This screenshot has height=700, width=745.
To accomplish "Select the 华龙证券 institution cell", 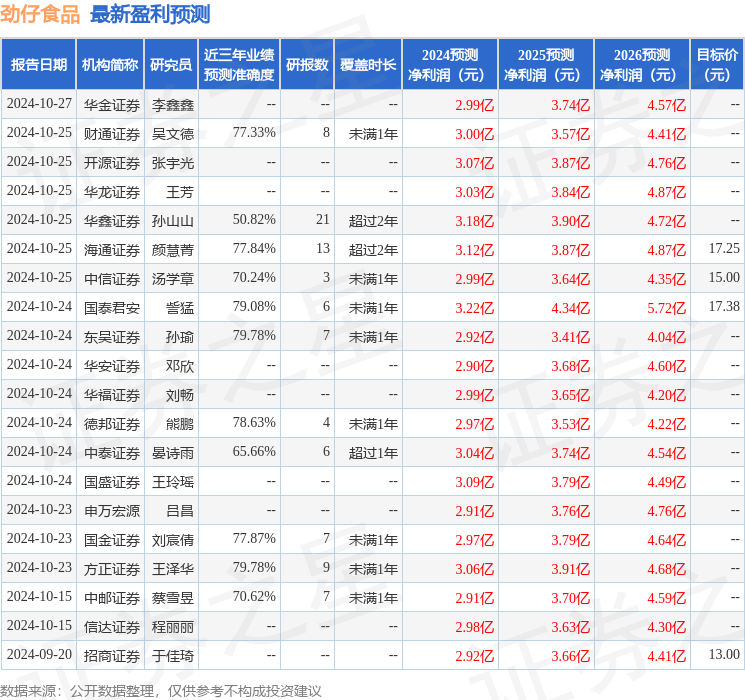I will (x=112, y=192).
